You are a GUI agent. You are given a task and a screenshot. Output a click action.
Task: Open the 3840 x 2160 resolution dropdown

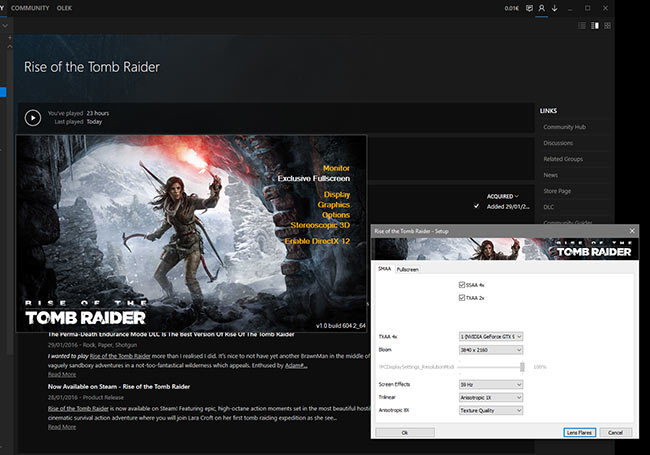491,350
